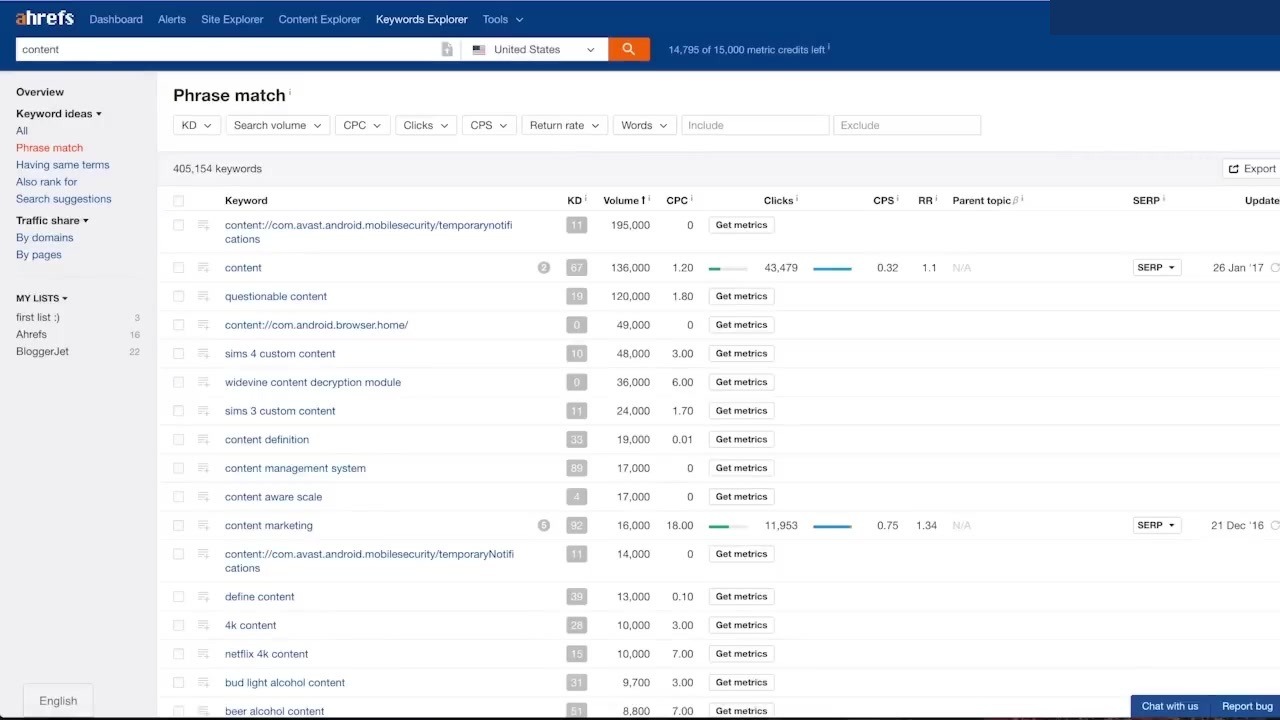Tick the checkbox for questionable content row
The image size is (1280, 720).
click(x=178, y=296)
